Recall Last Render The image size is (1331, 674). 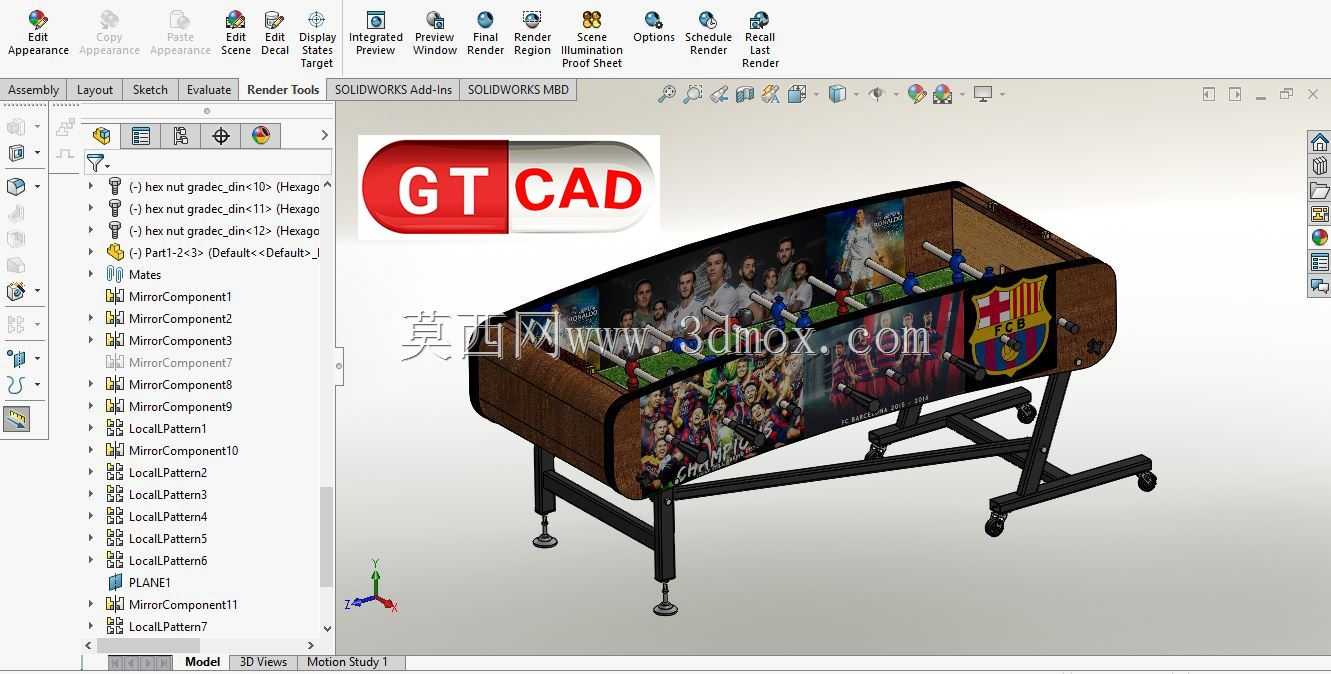760,39
